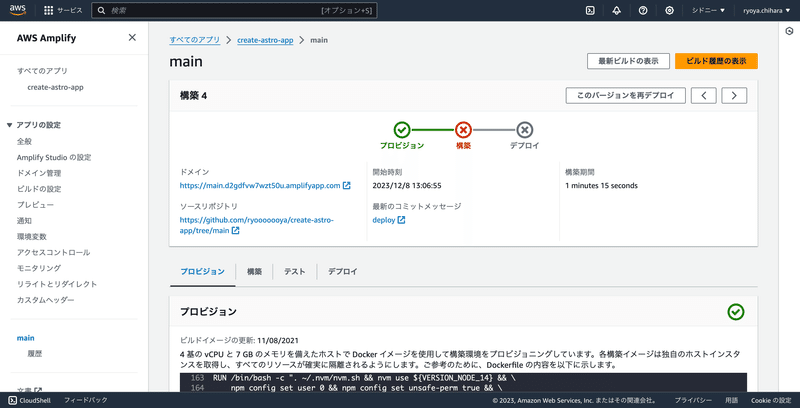Open Amplify Studio の設定 in sidebar
Image resolution: width=800 pixels, height=408 pixels.
[54, 158]
